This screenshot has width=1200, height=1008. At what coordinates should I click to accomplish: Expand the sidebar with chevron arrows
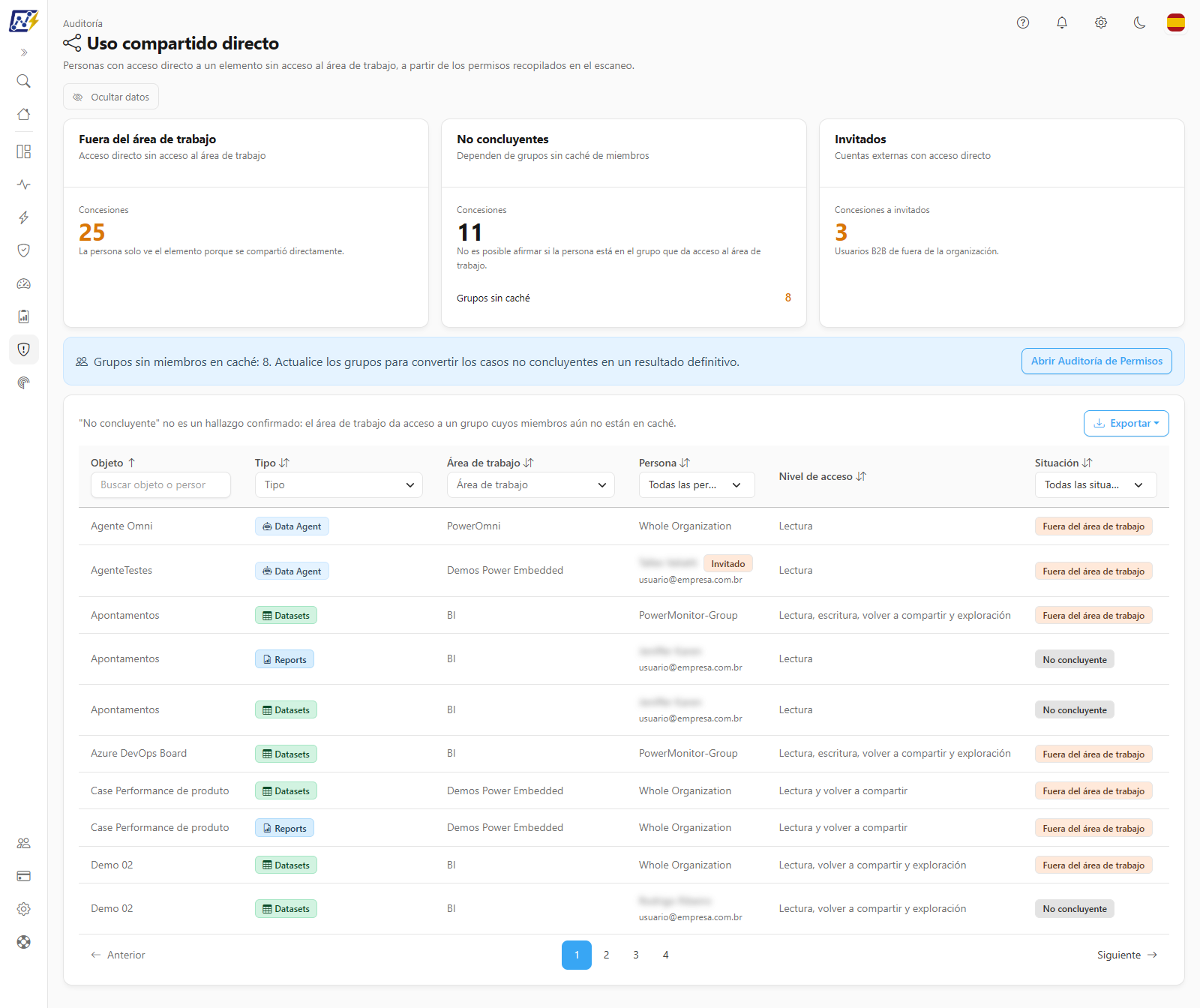pos(24,52)
